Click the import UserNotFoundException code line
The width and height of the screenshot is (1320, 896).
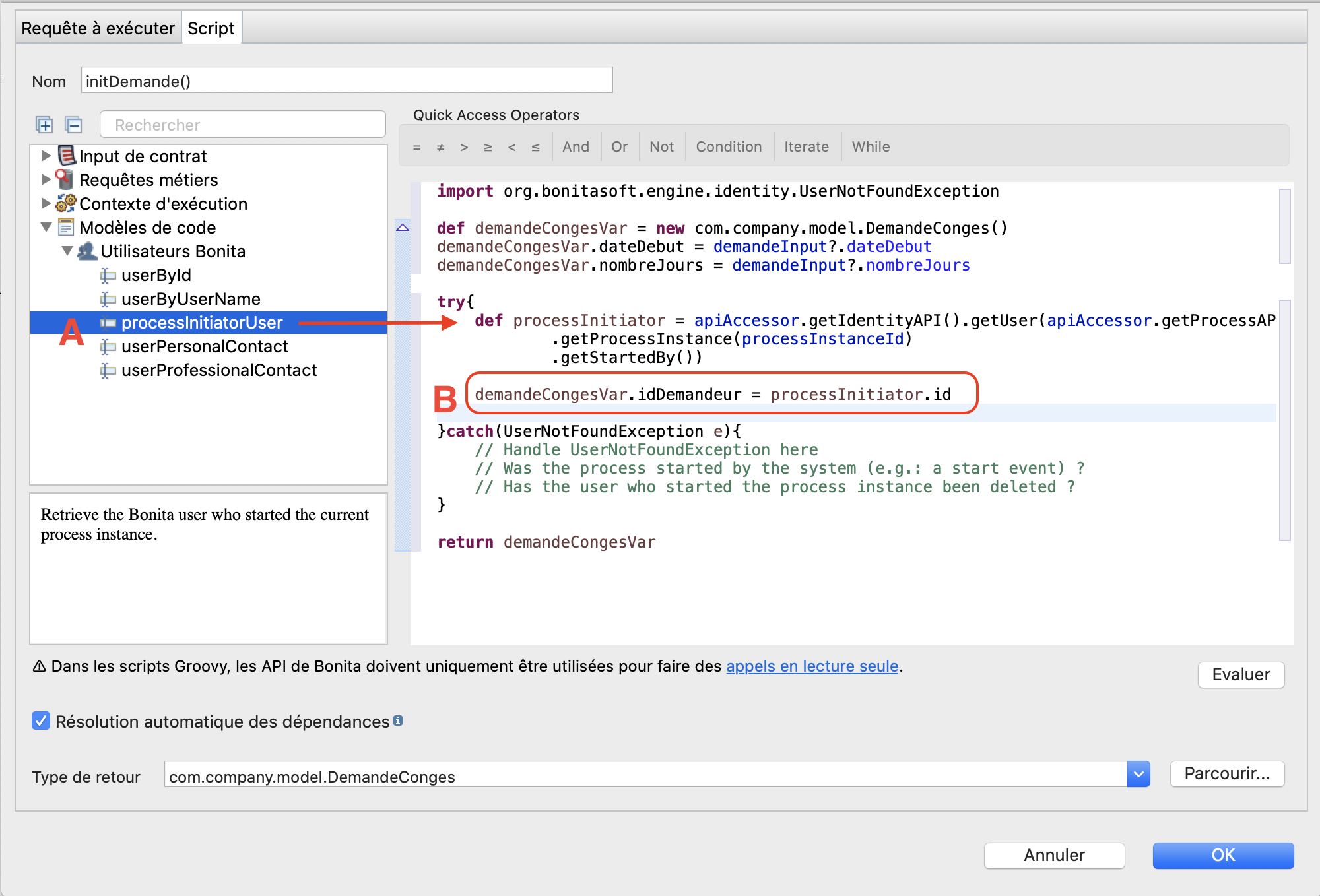pos(717,191)
